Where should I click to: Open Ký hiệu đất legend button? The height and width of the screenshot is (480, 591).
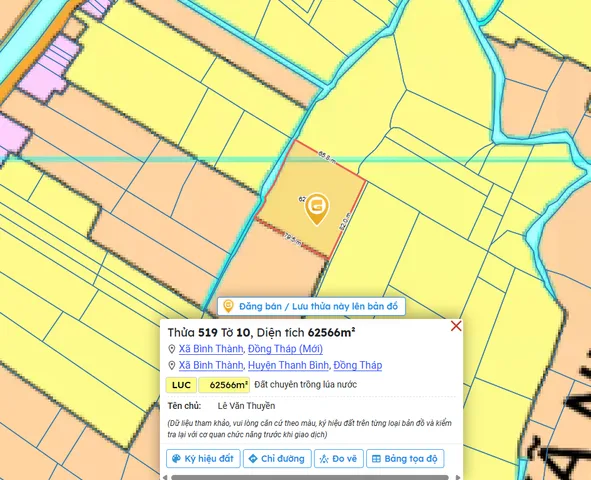coord(203,459)
